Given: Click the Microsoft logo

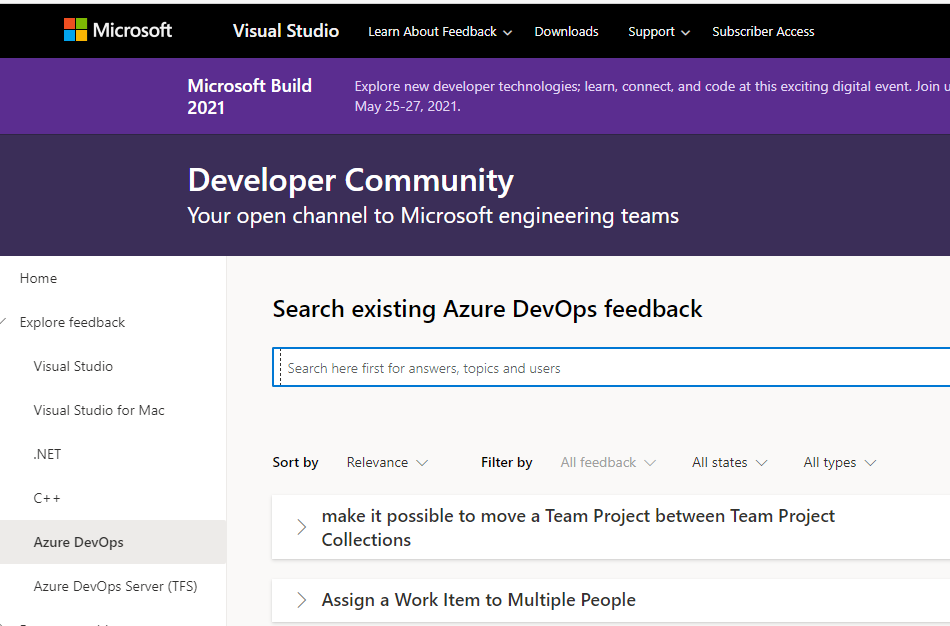Looking at the screenshot, I should 118,30.
